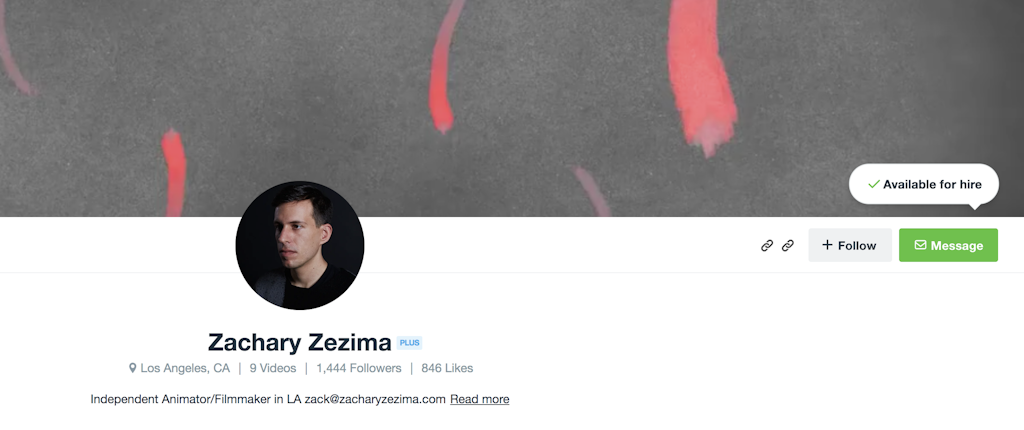The height and width of the screenshot is (430, 1024).
Task: Open the 9 Videos list
Action: [272, 368]
